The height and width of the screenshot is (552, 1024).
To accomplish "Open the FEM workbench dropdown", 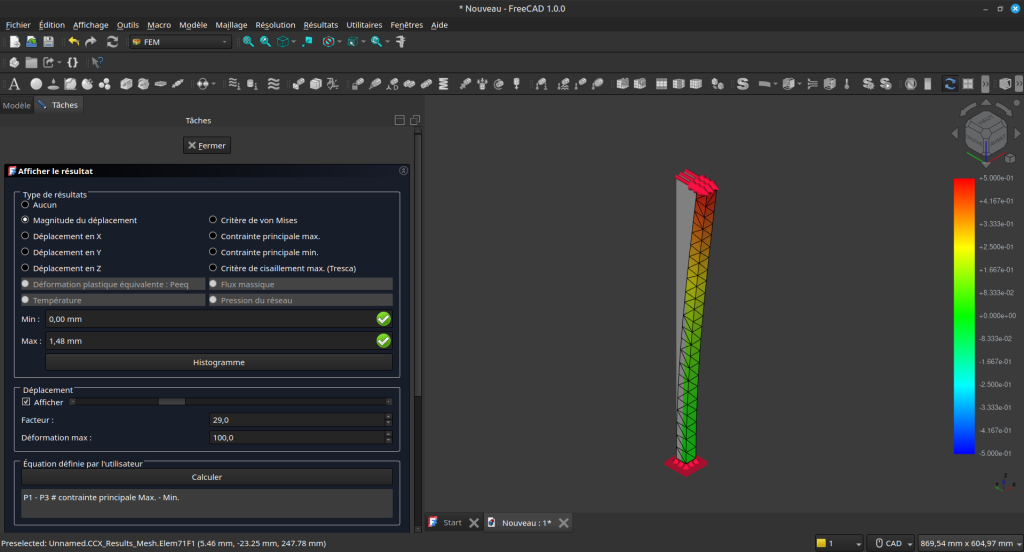I will pos(180,42).
